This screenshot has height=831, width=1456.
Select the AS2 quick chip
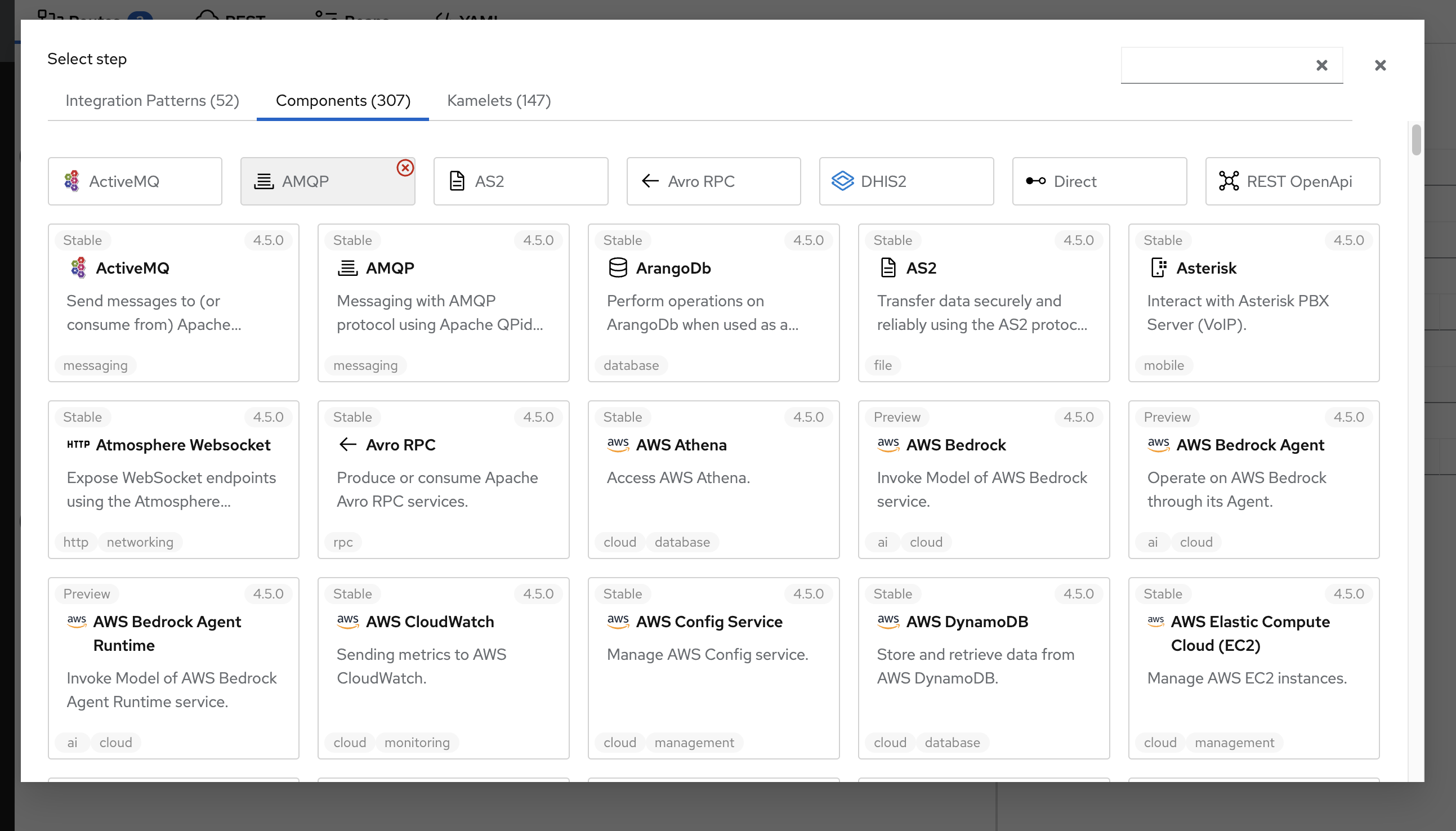click(520, 181)
